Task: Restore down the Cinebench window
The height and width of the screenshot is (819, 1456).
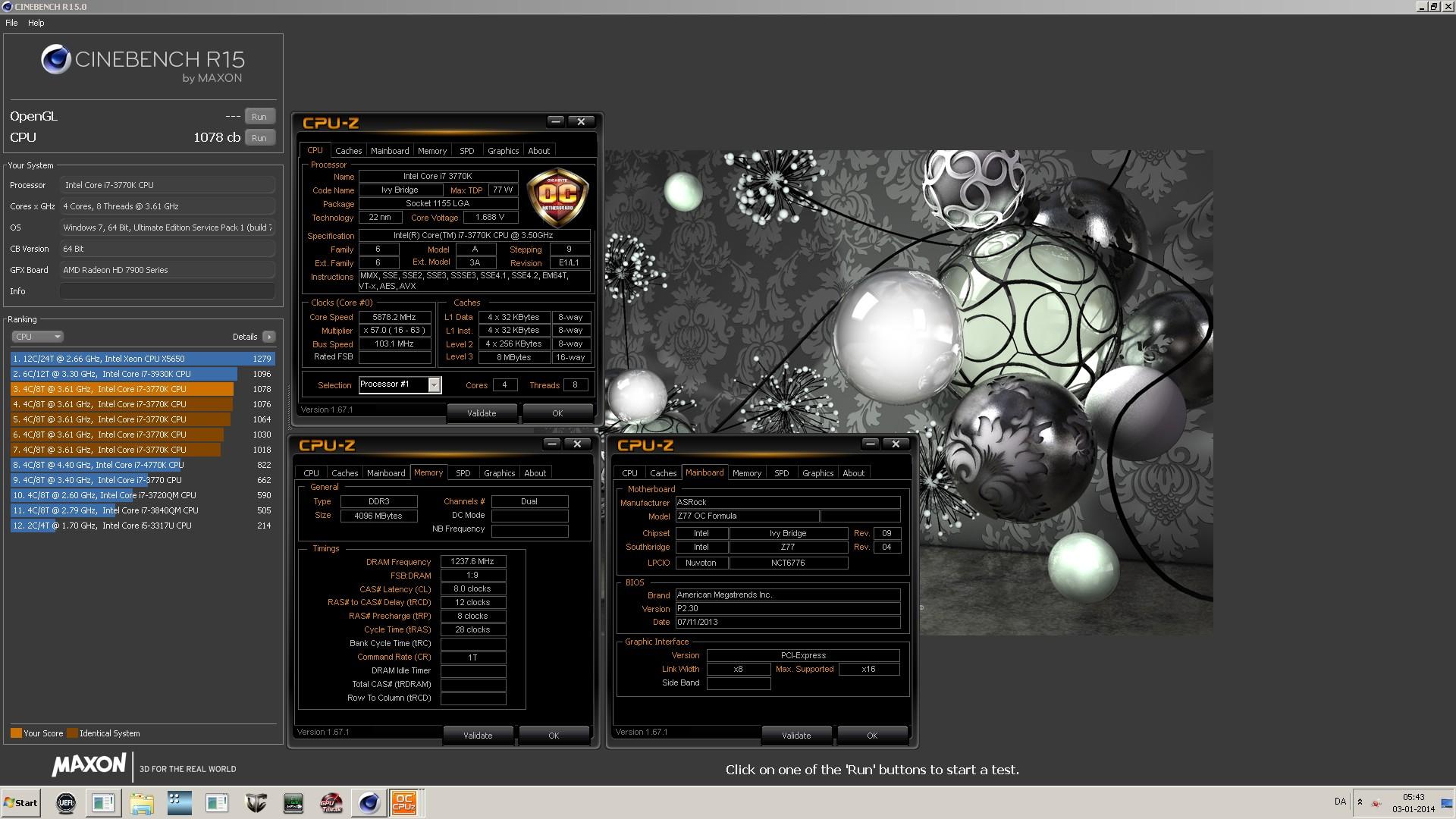Action: (1434, 6)
